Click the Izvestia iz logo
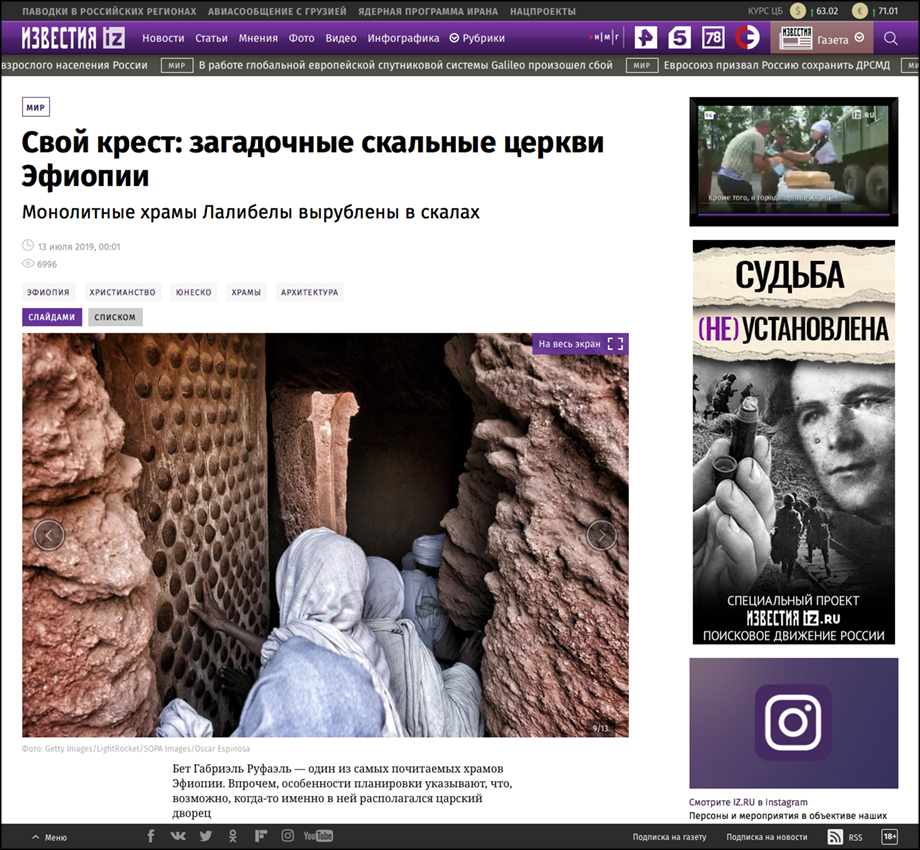Image resolution: width=920 pixels, height=850 pixels. pos(73,38)
